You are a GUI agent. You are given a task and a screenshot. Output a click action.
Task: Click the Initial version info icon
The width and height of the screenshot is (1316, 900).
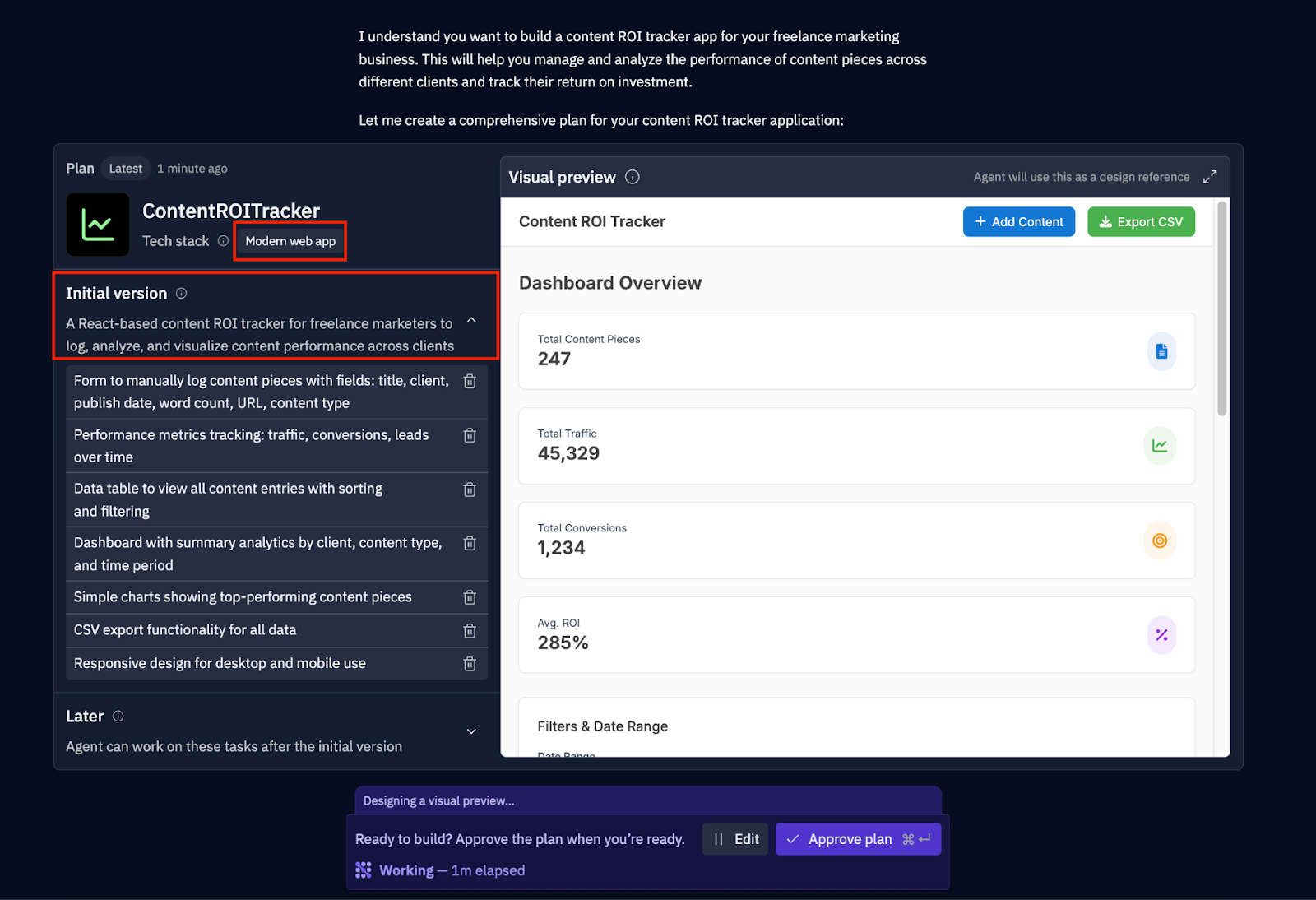[182, 294]
